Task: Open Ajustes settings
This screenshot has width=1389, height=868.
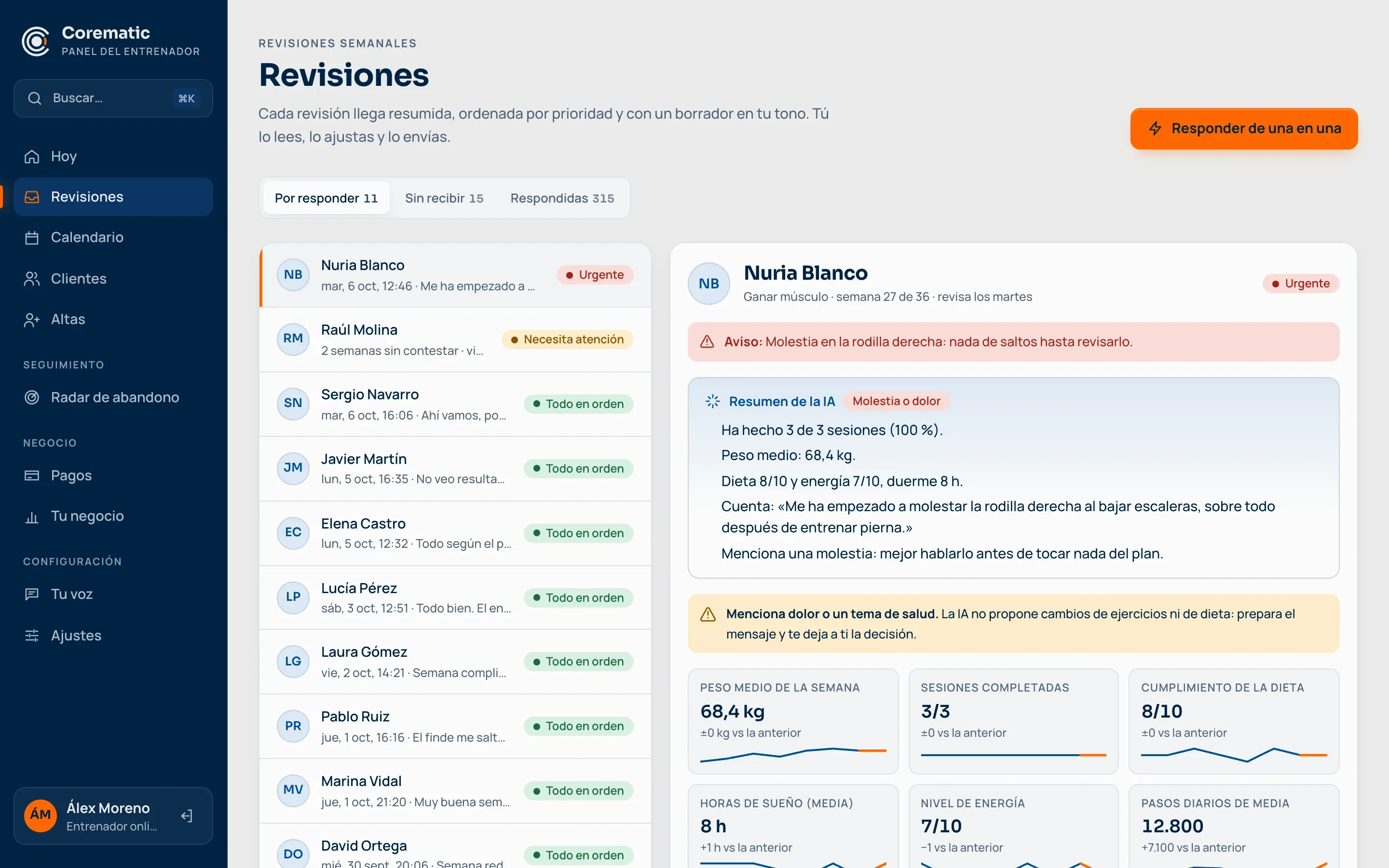Action: click(x=113, y=636)
